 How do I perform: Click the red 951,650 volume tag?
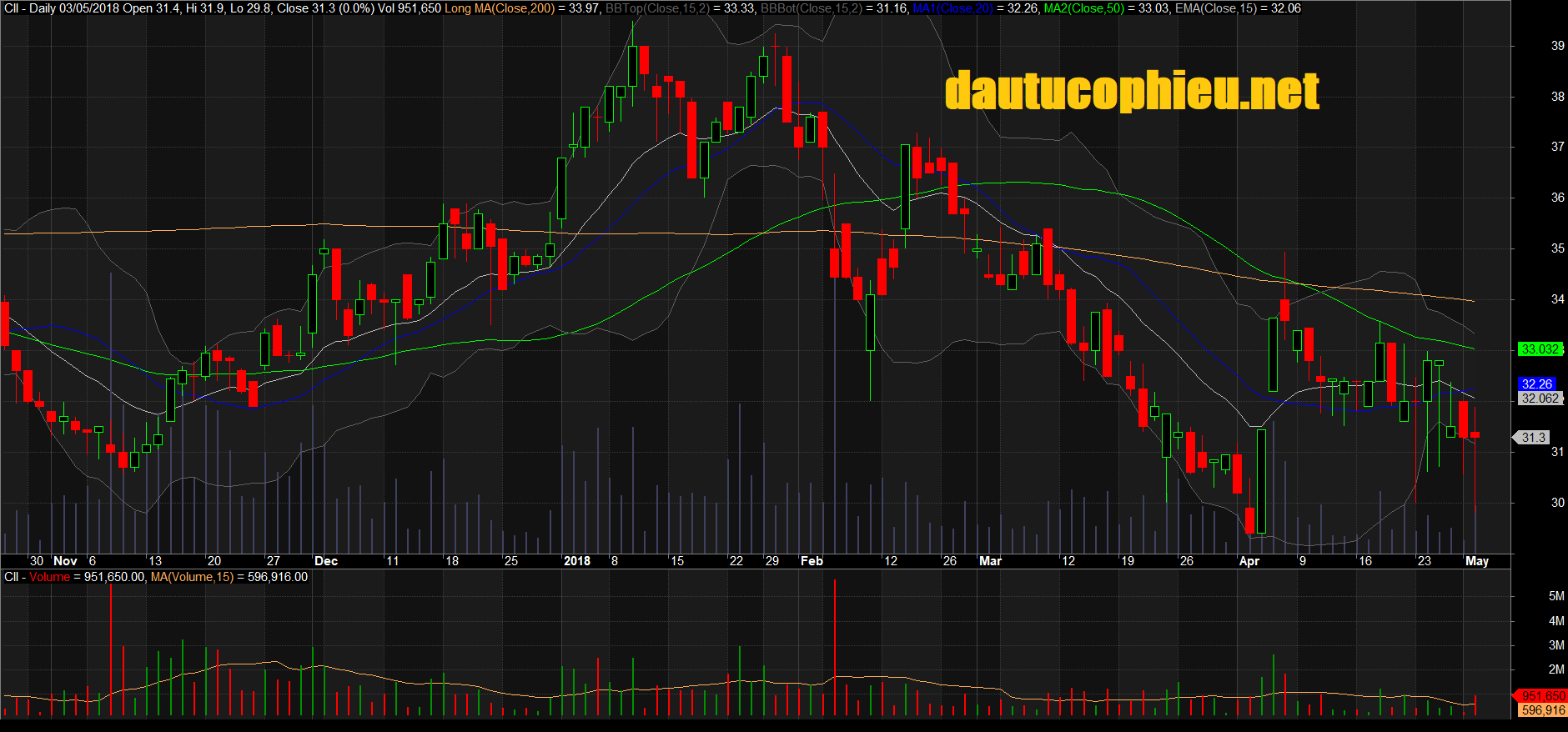tap(1541, 696)
